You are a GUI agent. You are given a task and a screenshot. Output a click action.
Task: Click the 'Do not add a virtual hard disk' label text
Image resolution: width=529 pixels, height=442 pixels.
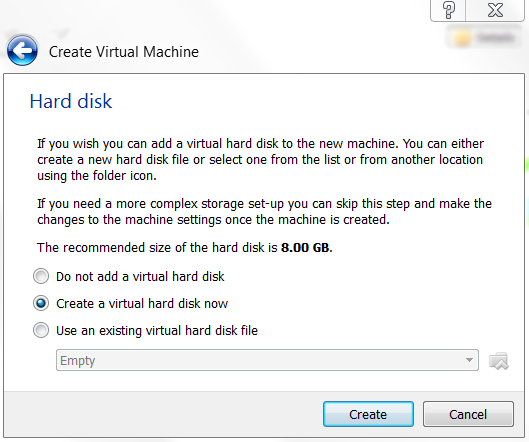[x=140, y=277]
